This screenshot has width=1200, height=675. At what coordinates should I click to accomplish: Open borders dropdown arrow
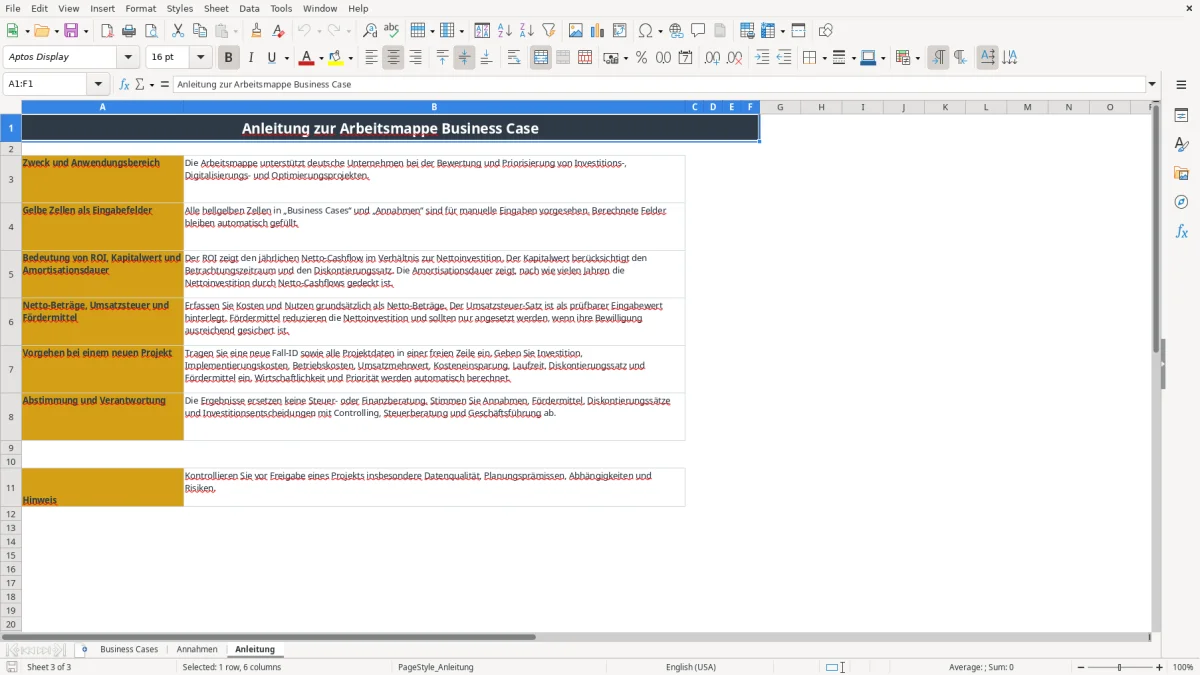823,58
